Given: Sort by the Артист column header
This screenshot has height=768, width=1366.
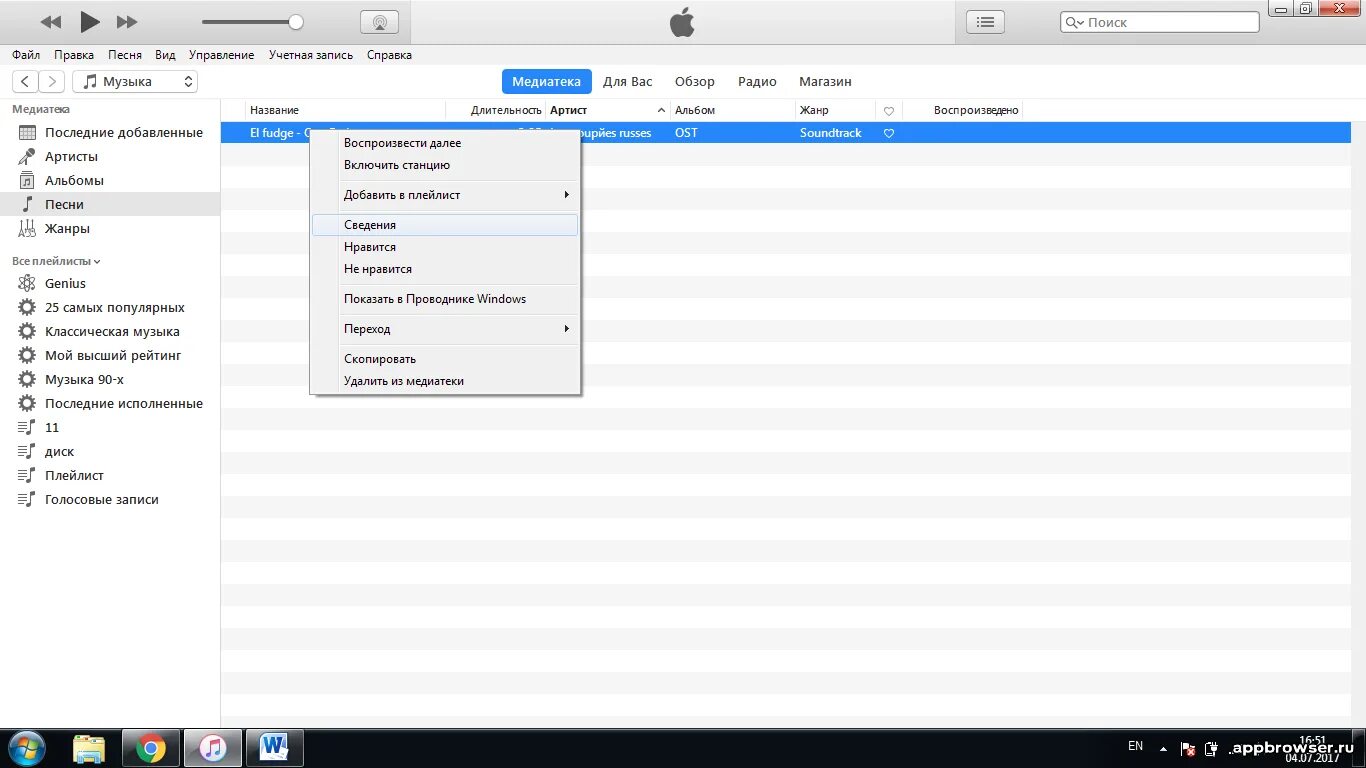Looking at the screenshot, I should click(x=608, y=110).
